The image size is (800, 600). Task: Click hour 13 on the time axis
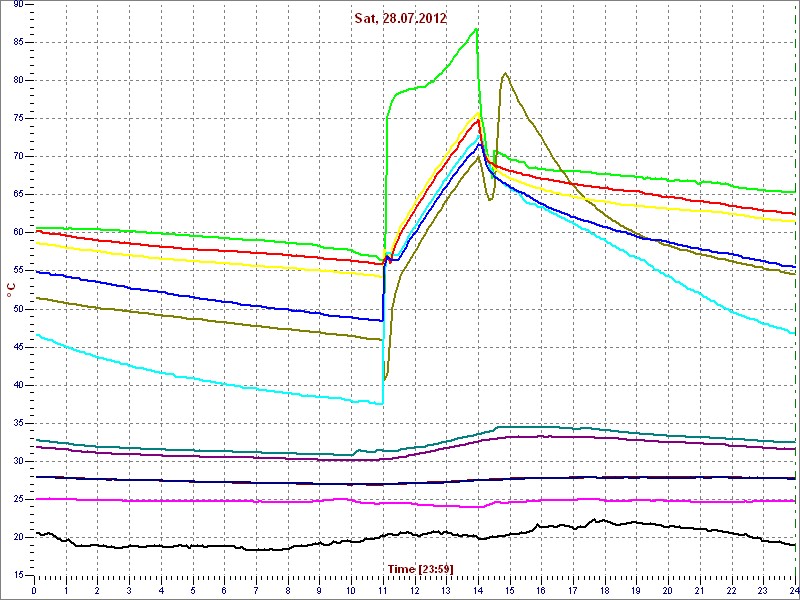click(x=446, y=589)
